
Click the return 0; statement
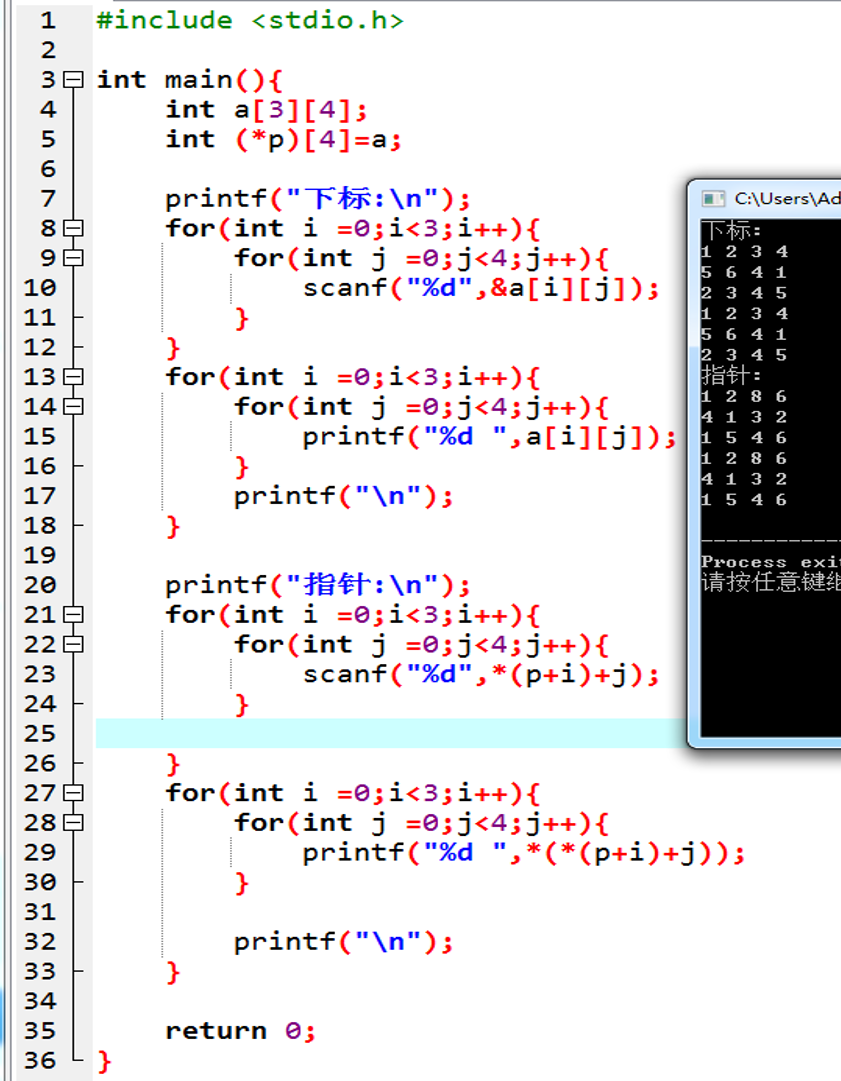(241, 1031)
